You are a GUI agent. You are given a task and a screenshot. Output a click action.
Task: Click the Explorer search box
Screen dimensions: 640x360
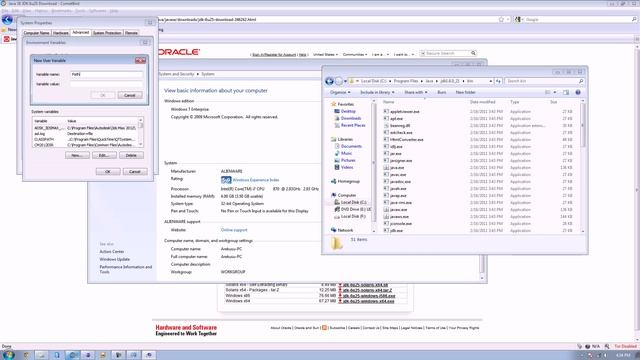click(x=544, y=81)
